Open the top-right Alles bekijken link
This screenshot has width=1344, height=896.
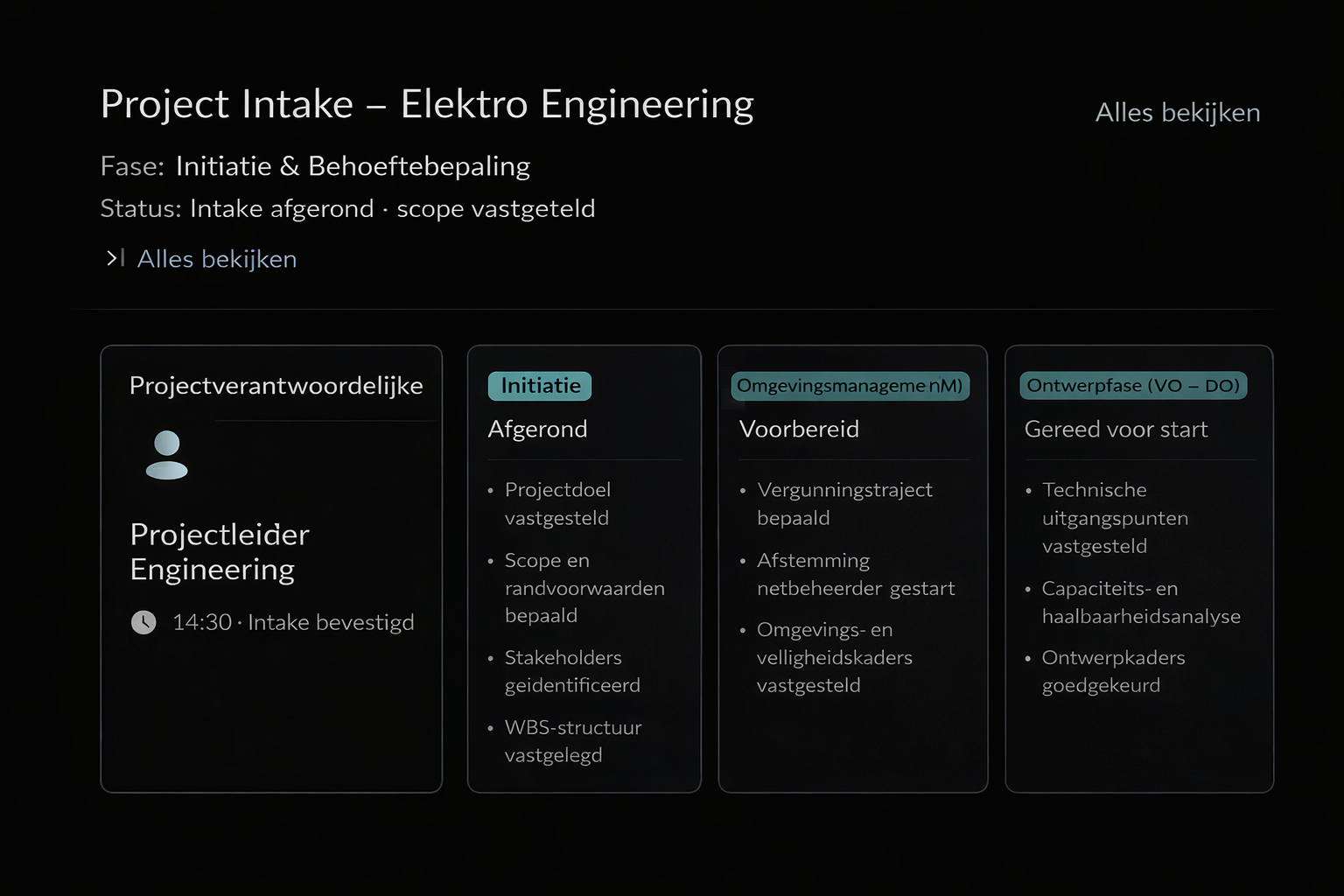(x=1177, y=113)
